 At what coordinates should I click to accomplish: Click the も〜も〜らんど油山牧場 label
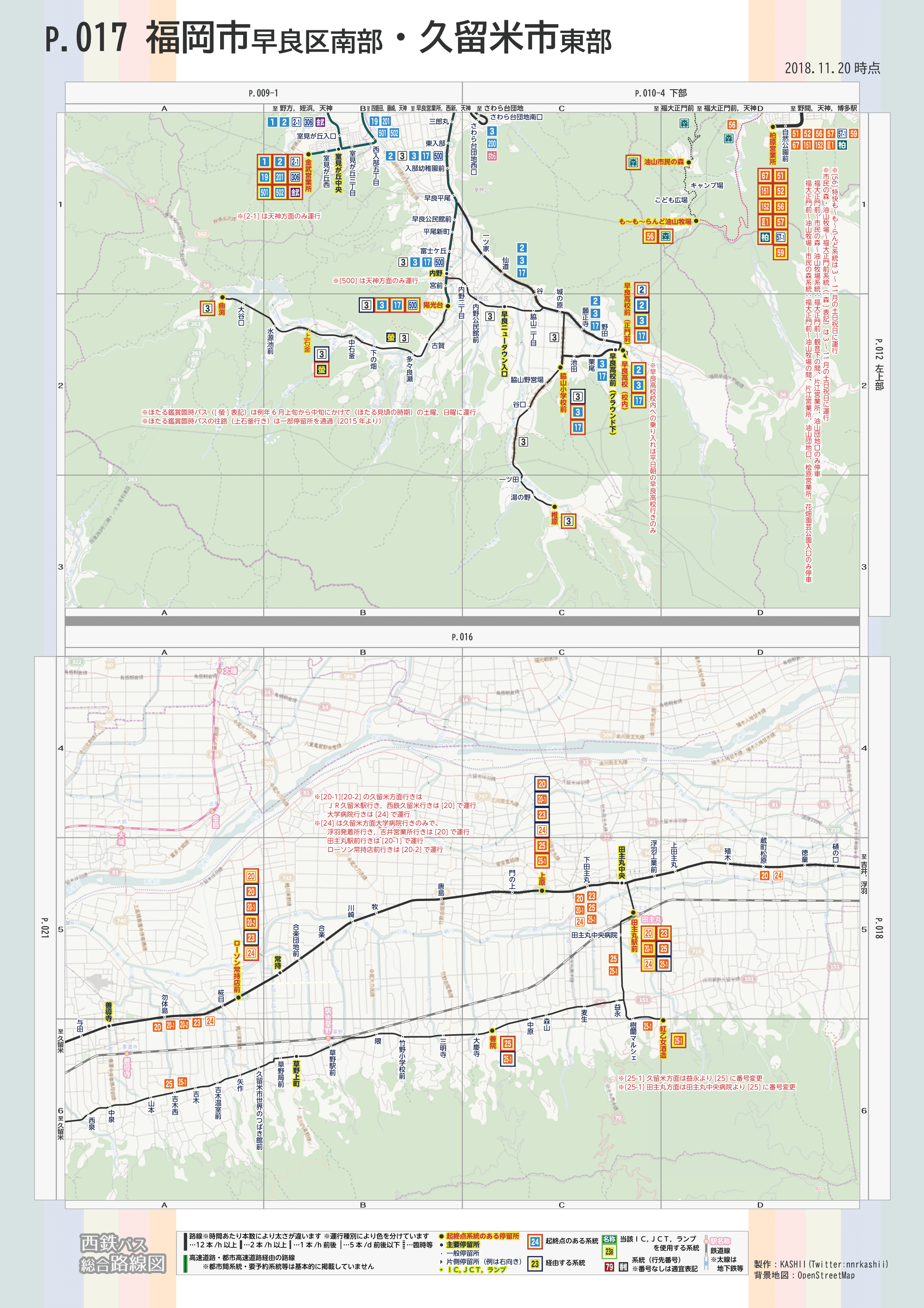(655, 221)
